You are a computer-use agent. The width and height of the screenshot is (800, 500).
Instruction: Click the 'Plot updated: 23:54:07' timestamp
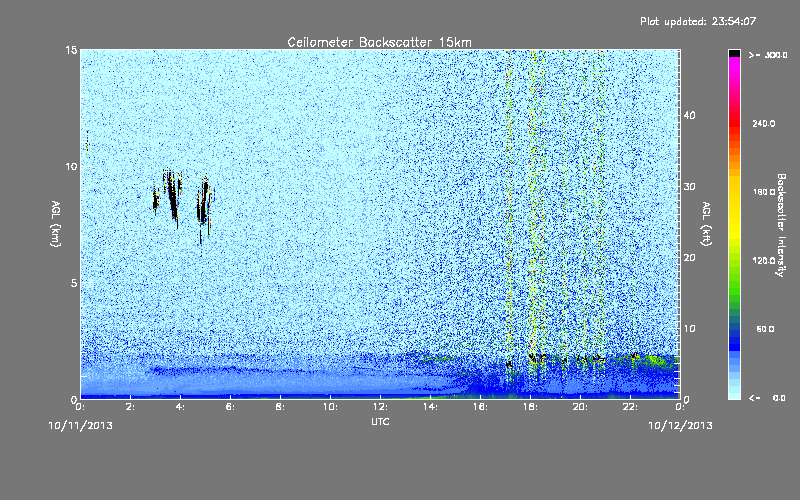click(698, 21)
